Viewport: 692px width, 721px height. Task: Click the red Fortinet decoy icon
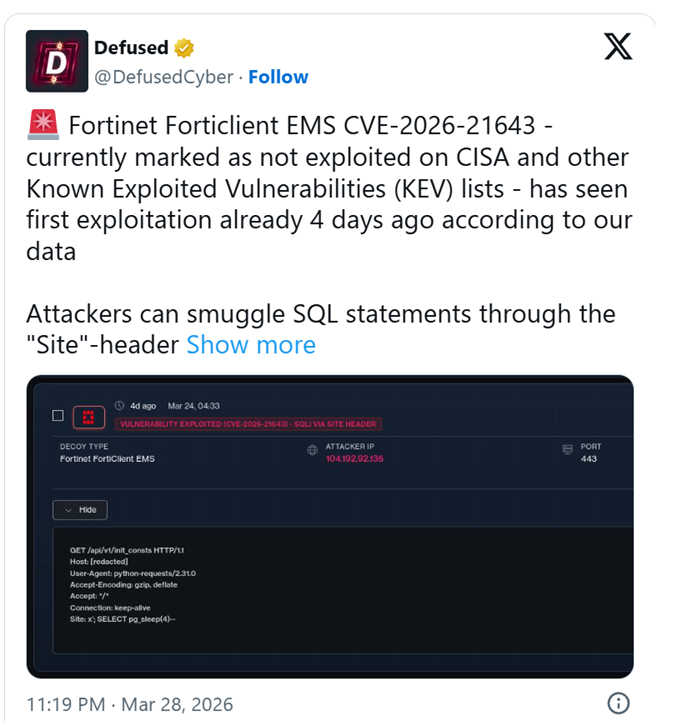click(x=89, y=416)
